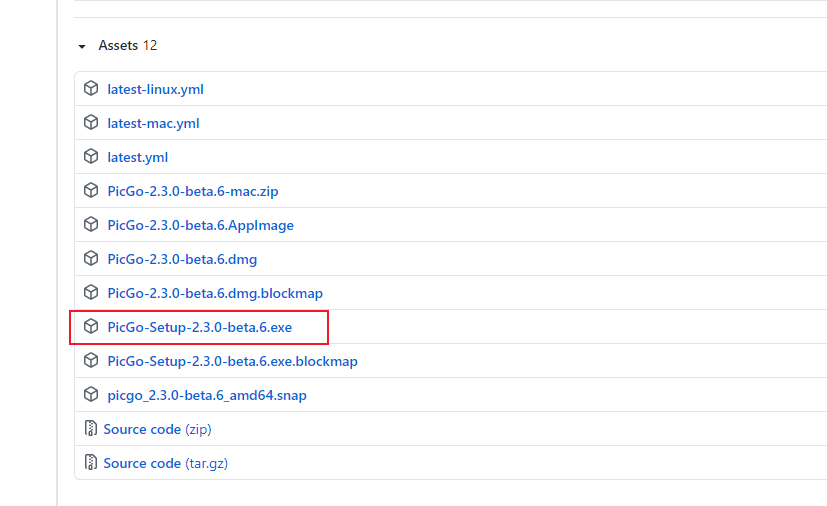
Task: Download PicGo-2.3.0-beta.6.AppImage
Action: 200,225
